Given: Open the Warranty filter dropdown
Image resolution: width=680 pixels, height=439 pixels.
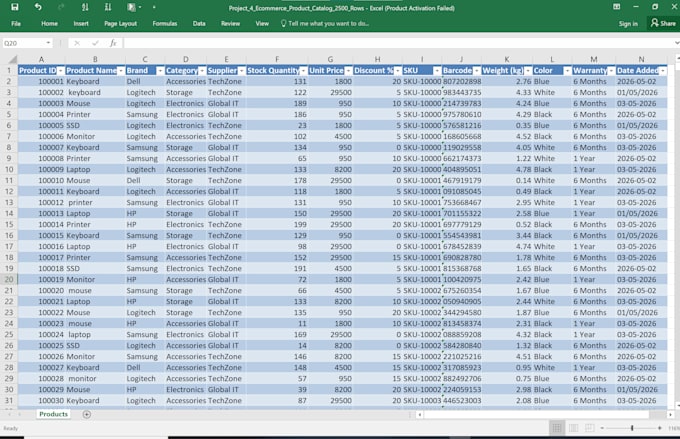Looking at the screenshot, I should 611,71.
